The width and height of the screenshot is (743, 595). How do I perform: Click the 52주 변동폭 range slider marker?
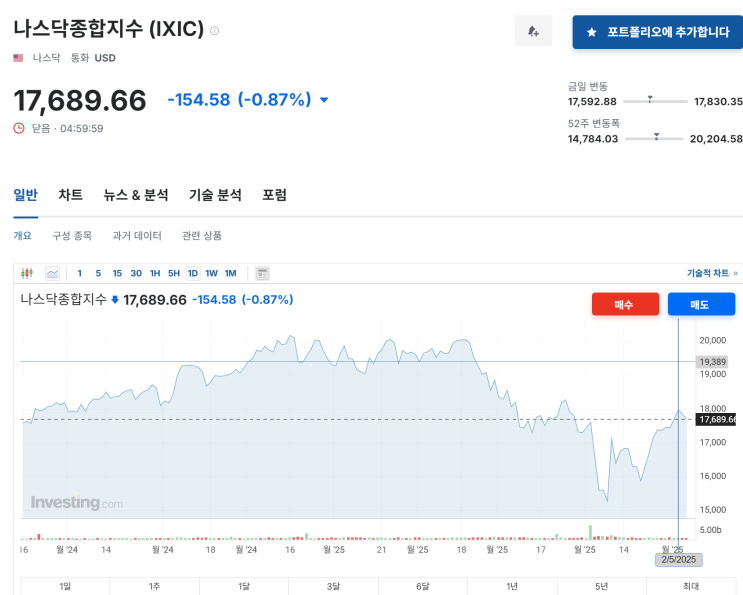coord(656,136)
